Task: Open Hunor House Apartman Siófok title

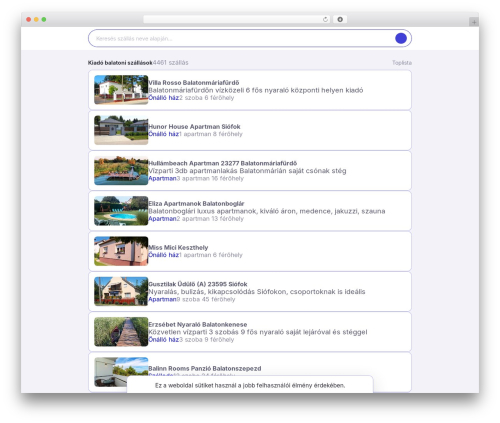Action: click(x=194, y=126)
